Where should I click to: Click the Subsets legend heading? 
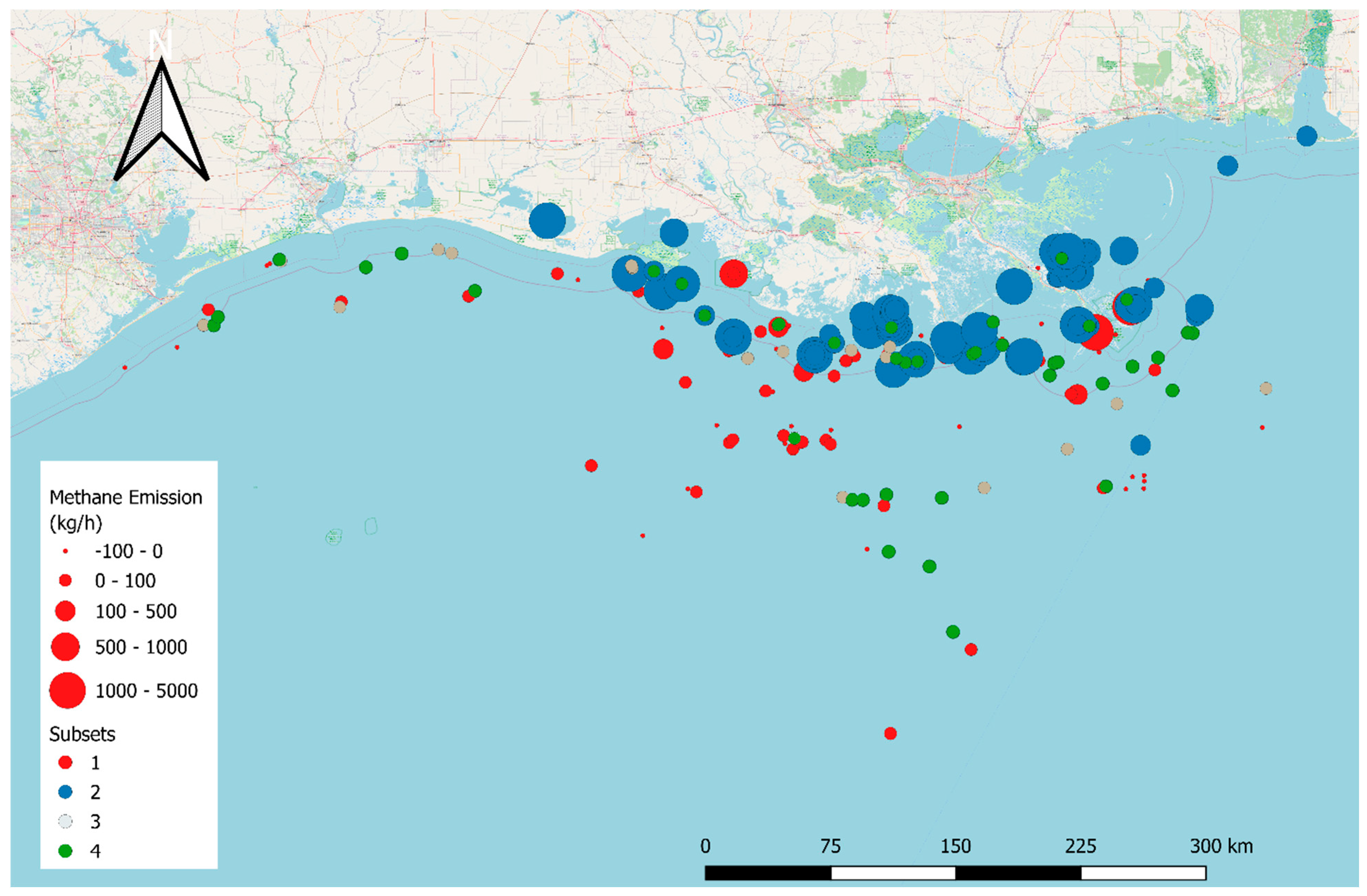pos(82,734)
